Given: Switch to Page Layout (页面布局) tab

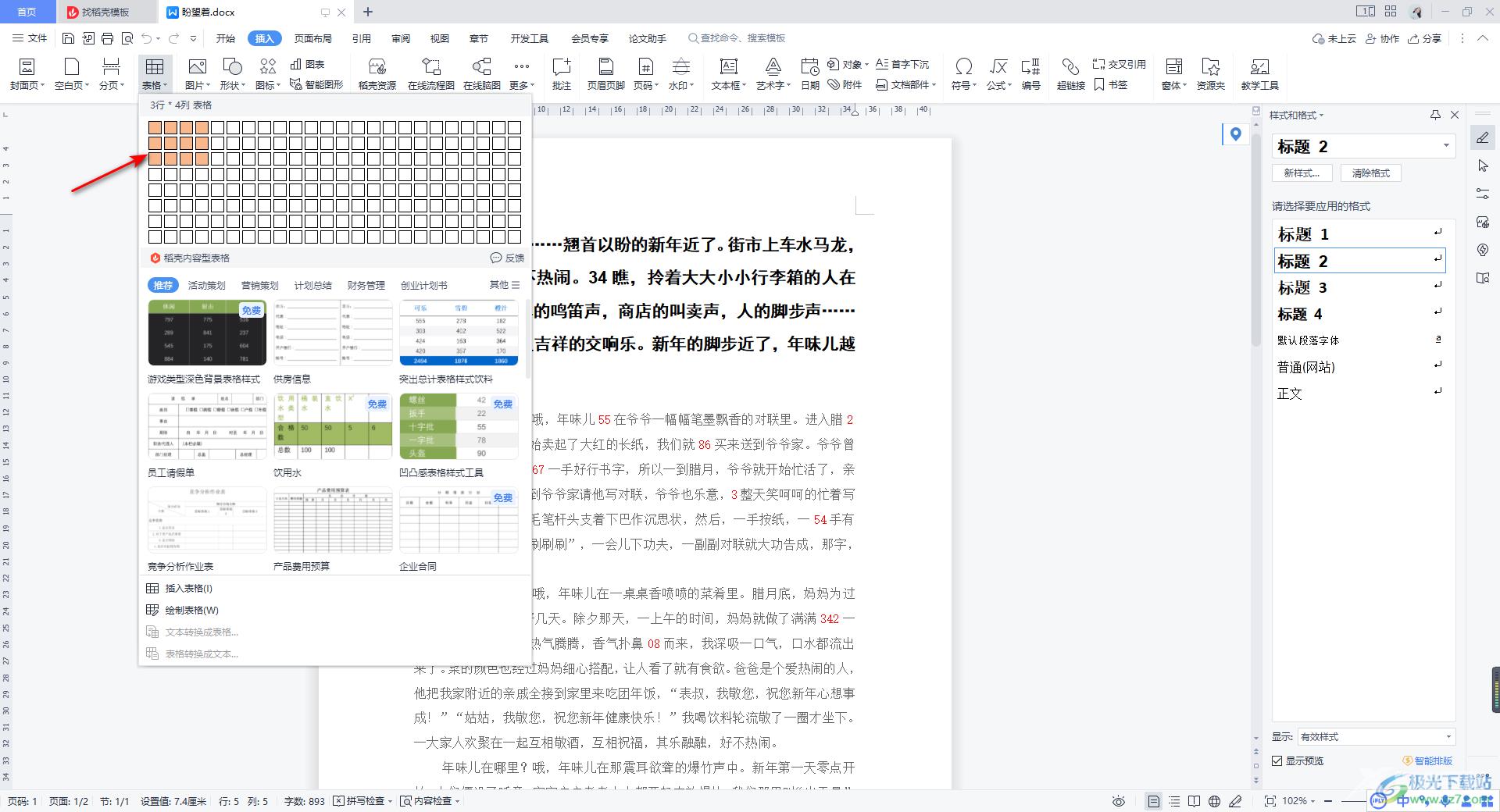Looking at the screenshot, I should pos(312,38).
